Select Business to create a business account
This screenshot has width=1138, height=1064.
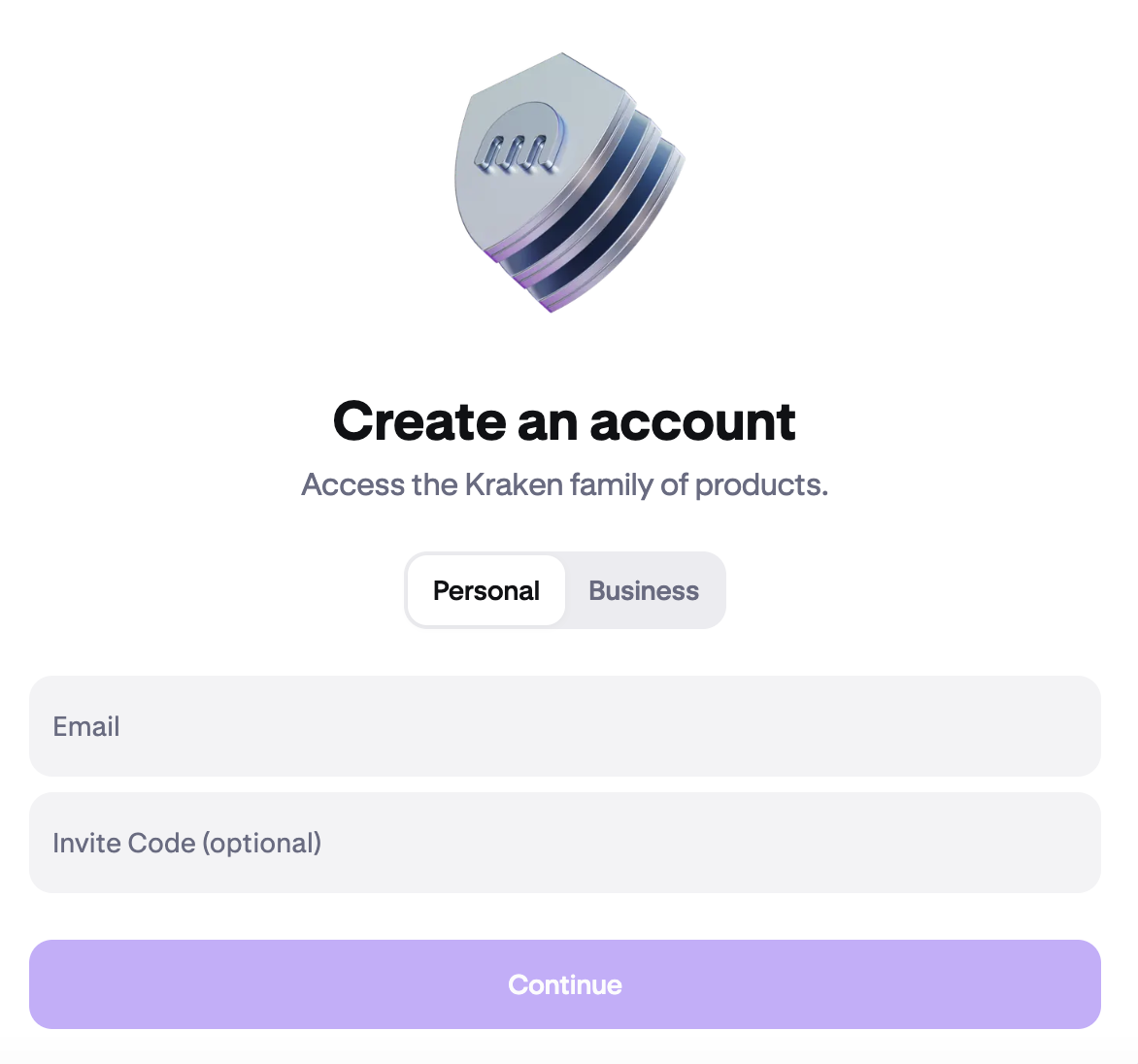click(644, 590)
